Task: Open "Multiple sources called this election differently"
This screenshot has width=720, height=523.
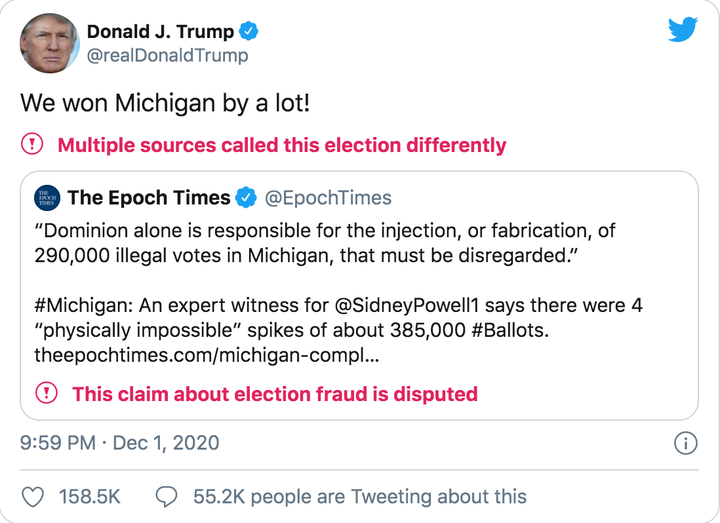Action: tap(282, 145)
